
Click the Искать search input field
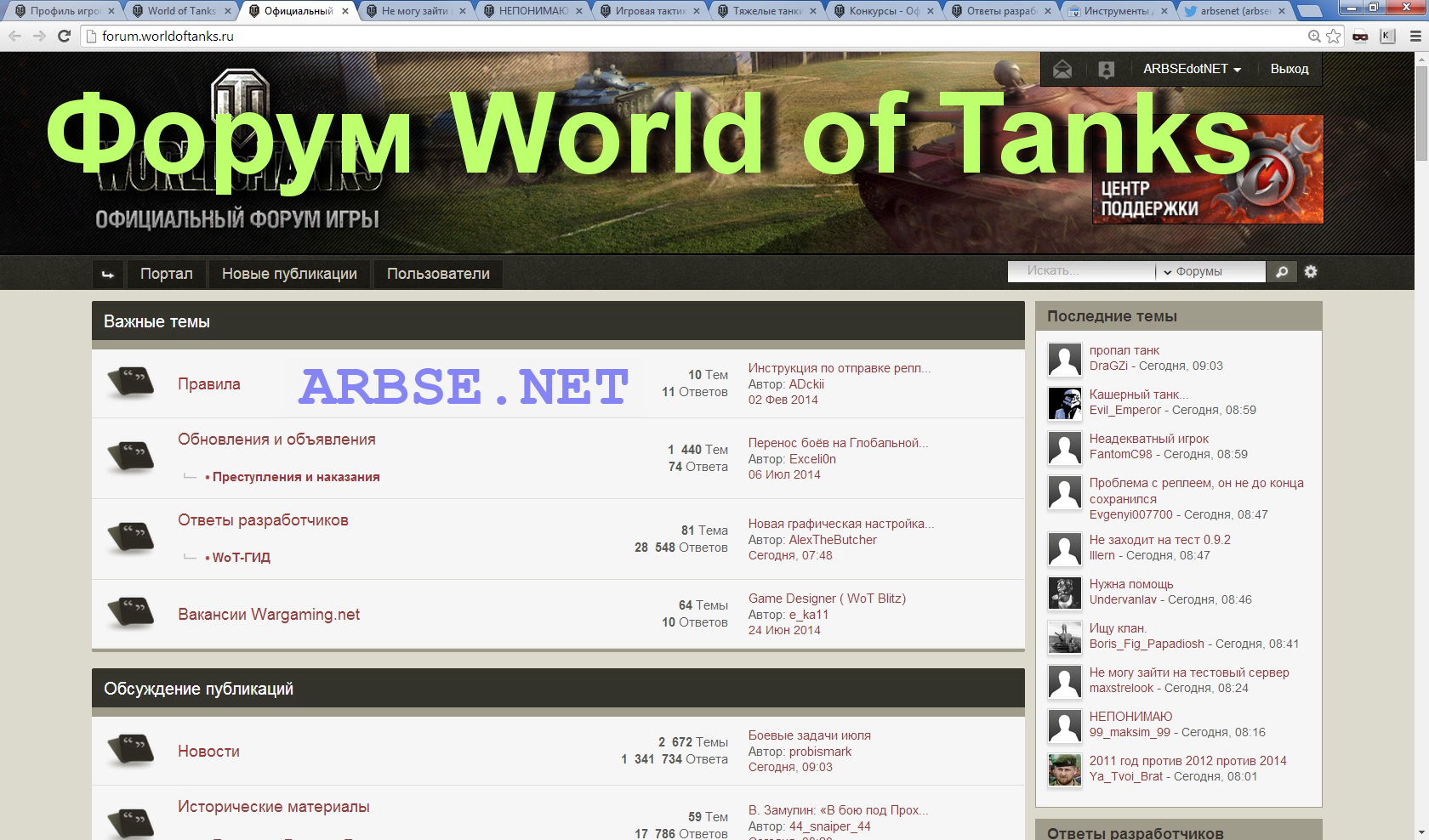[x=1081, y=271]
